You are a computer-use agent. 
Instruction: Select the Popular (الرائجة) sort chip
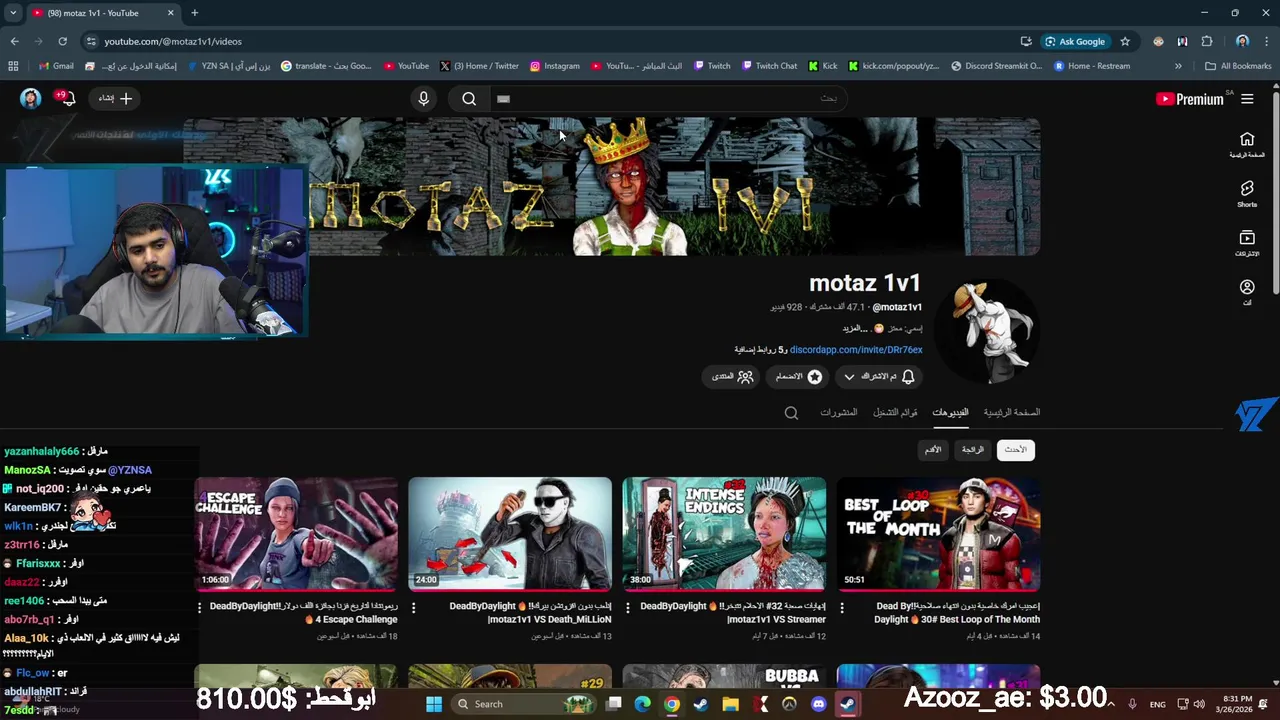(973, 450)
